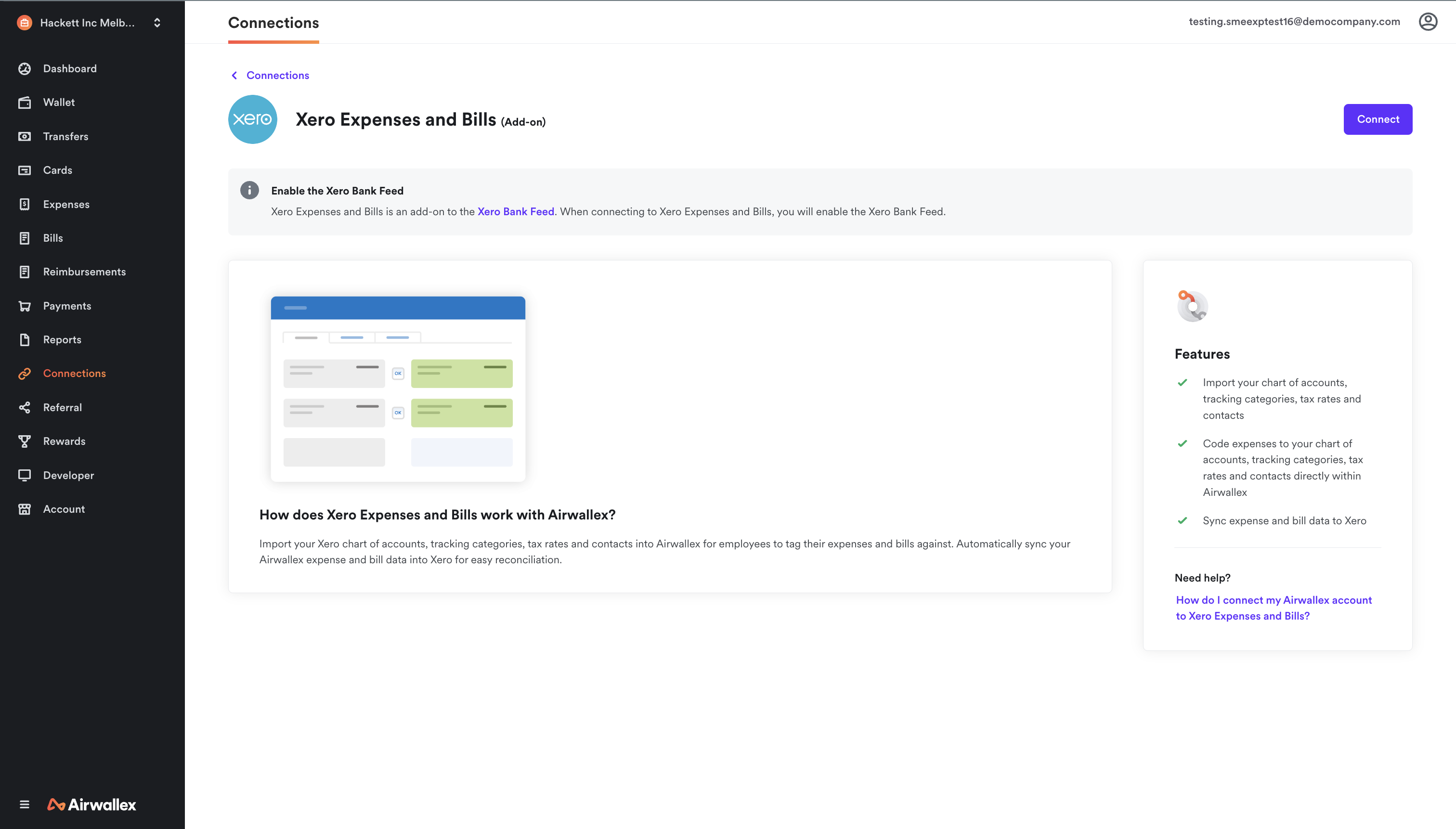Click the info icon in banner
Viewport: 1456px width, 829px height.
click(x=249, y=190)
